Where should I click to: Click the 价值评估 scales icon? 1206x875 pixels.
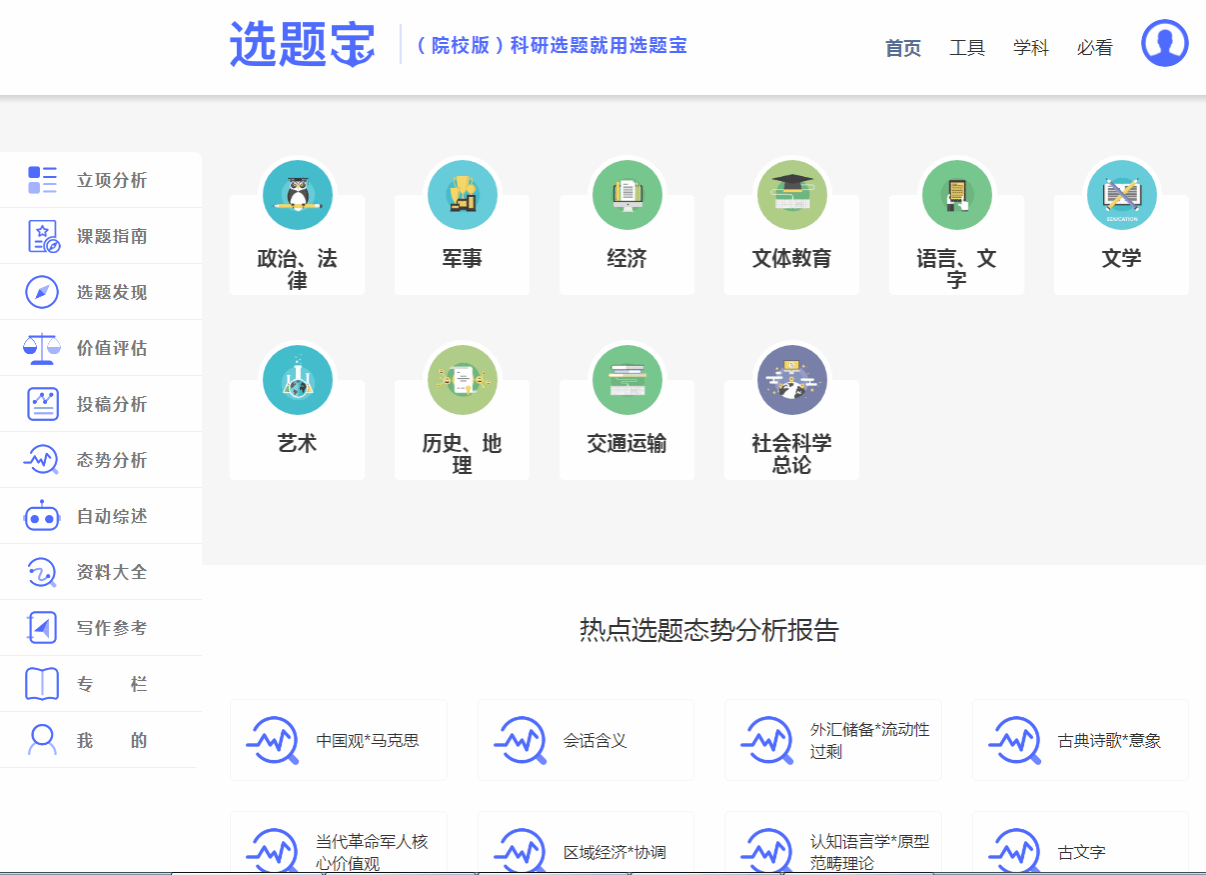[x=42, y=348]
